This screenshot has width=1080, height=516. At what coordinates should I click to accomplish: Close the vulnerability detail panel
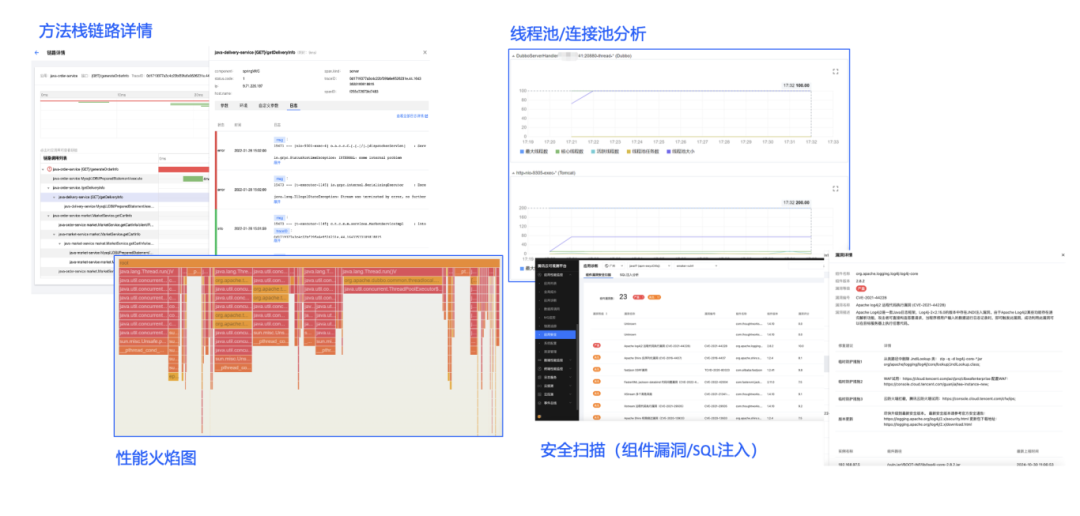coord(1061,255)
